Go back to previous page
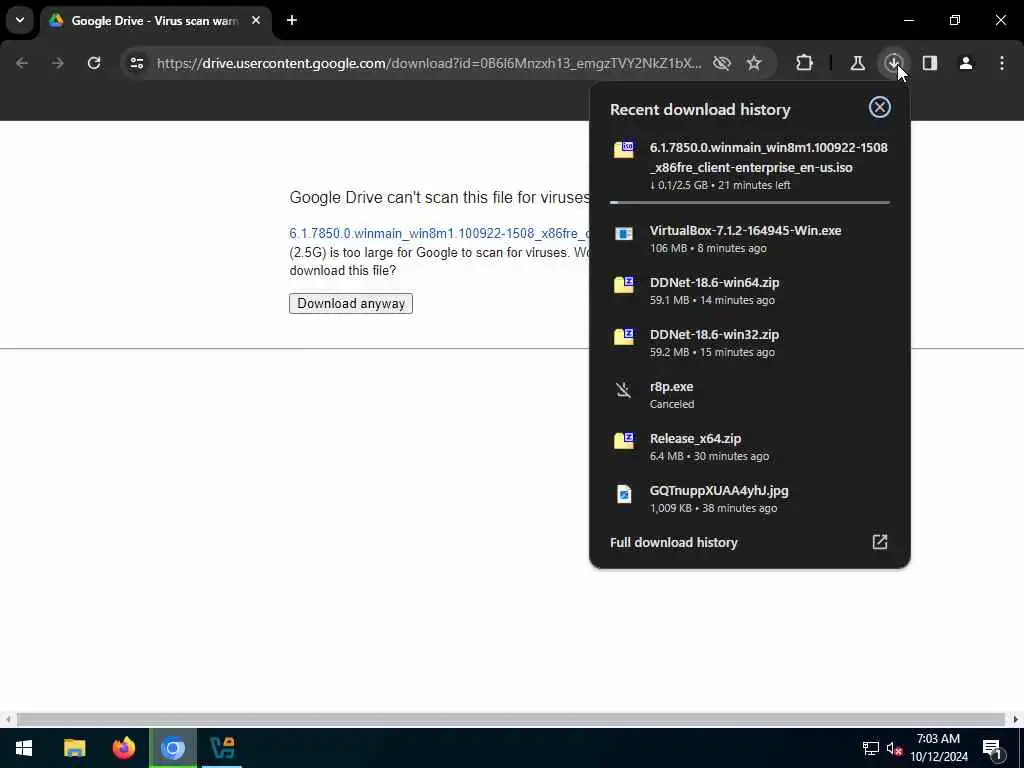1024x768 pixels. pos(22,63)
